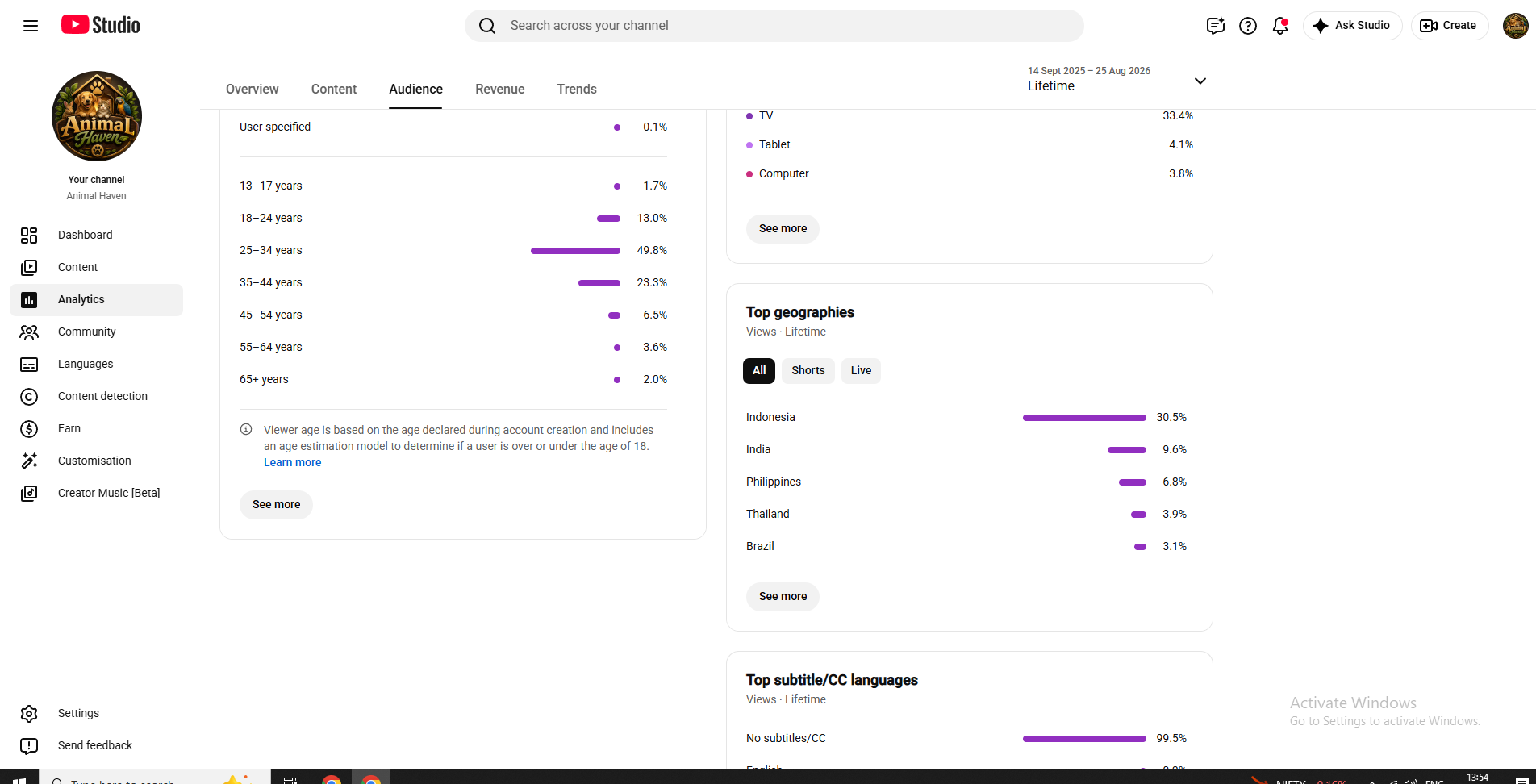Open Content detection page
The image size is (1536, 784).
pos(97,396)
